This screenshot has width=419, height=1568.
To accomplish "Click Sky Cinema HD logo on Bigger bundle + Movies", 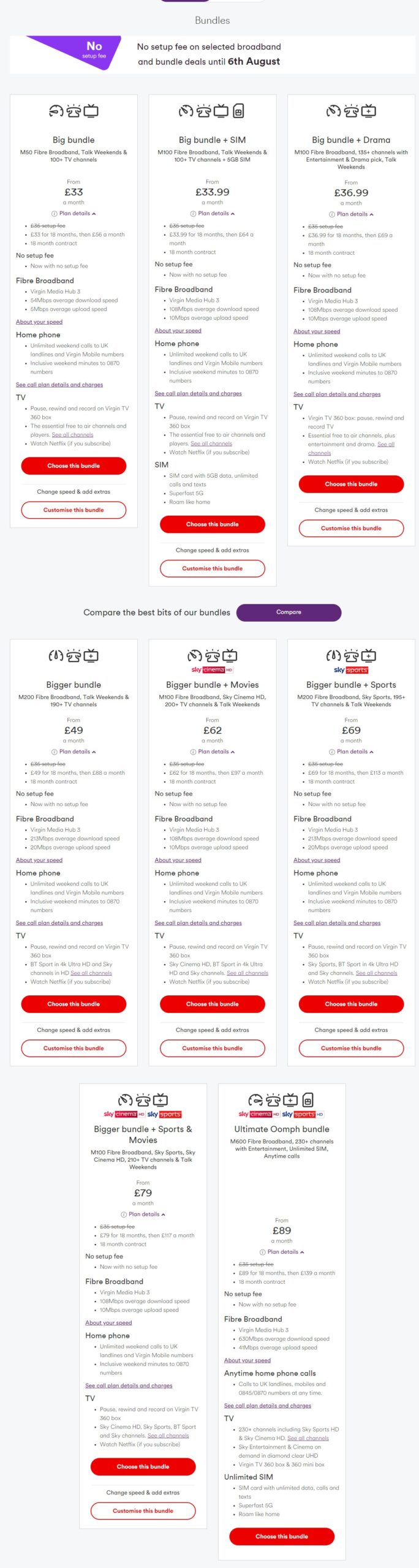I will (x=212, y=670).
